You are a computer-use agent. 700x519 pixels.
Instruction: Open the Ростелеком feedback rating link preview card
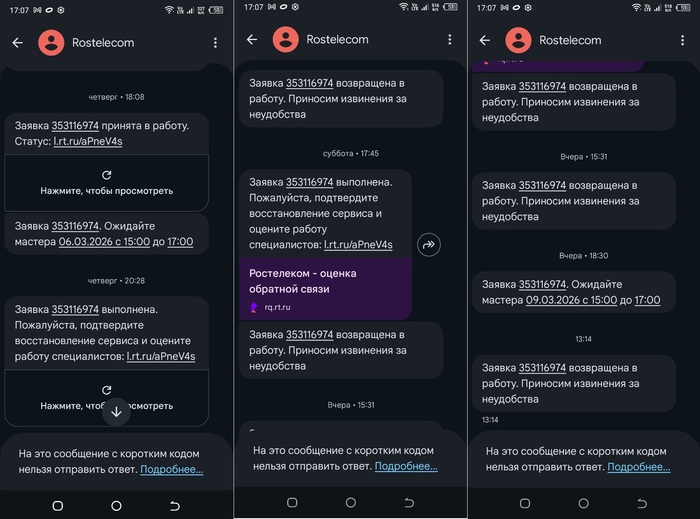[x=325, y=288]
